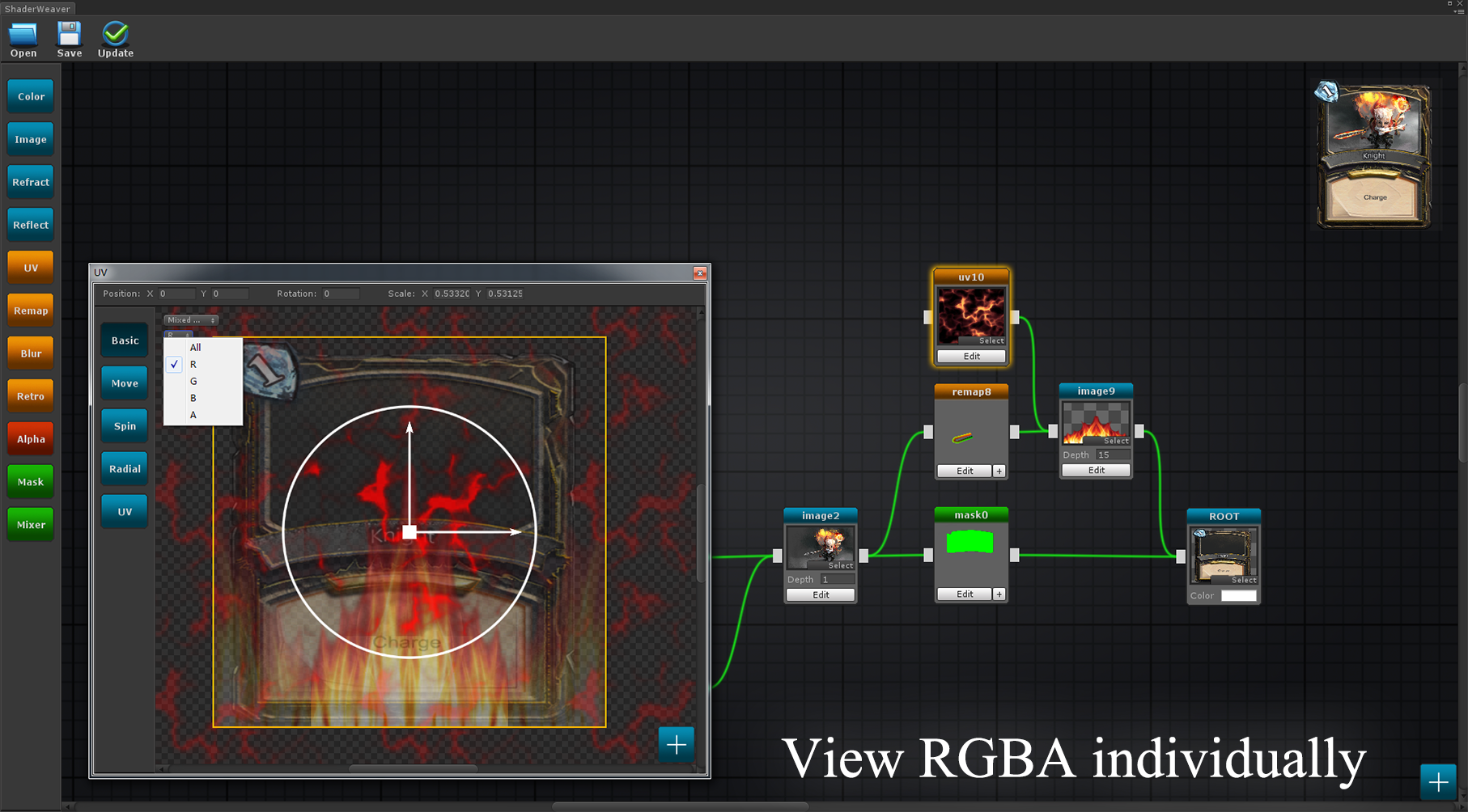The height and width of the screenshot is (812, 1468).
Task: Click Rotation input field
Action: 341,294
